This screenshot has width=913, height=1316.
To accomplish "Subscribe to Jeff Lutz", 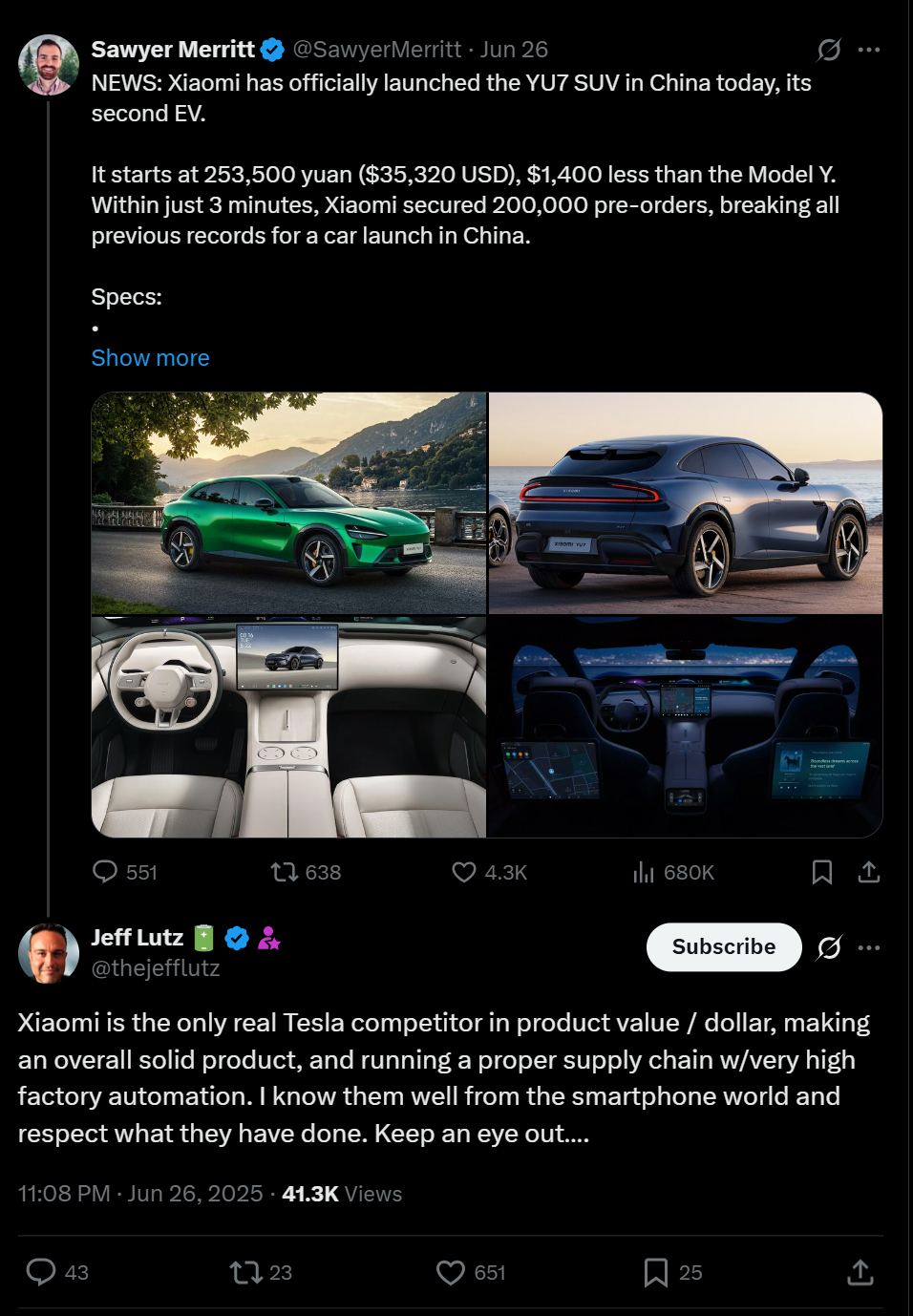I will tap(724, 946).
